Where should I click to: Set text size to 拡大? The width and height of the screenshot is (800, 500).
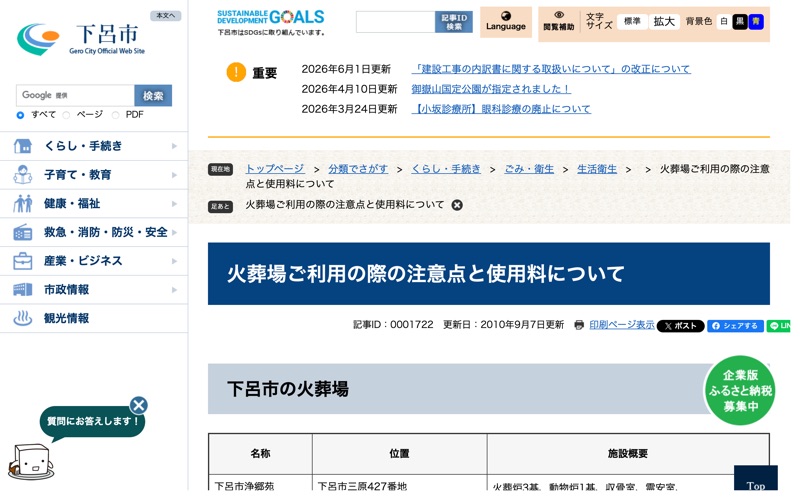(x=664, y=21)
